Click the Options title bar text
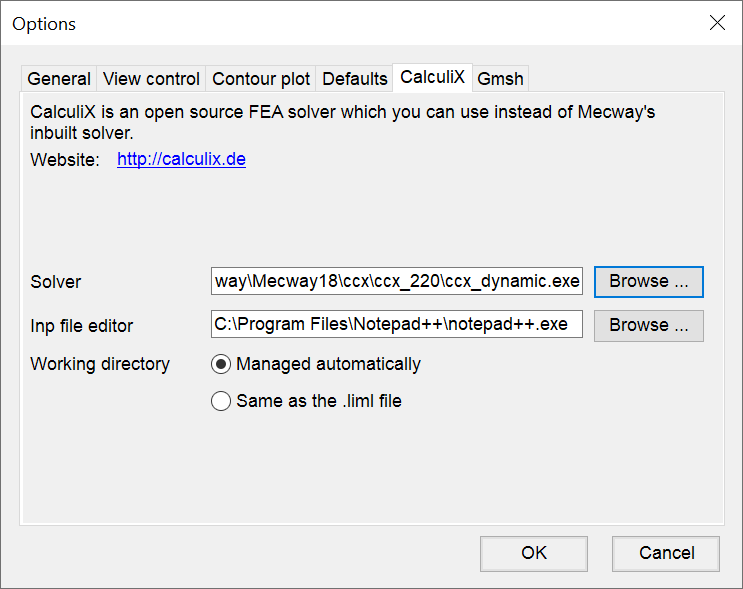The width and height of the screenshot is (743, 589). point(44,24)
